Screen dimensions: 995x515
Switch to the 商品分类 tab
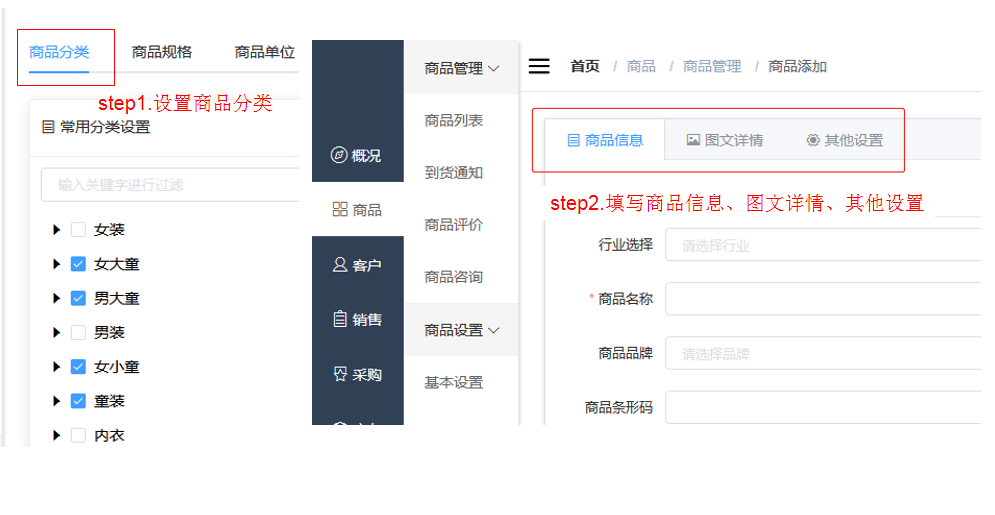click(x=59, y=52)
